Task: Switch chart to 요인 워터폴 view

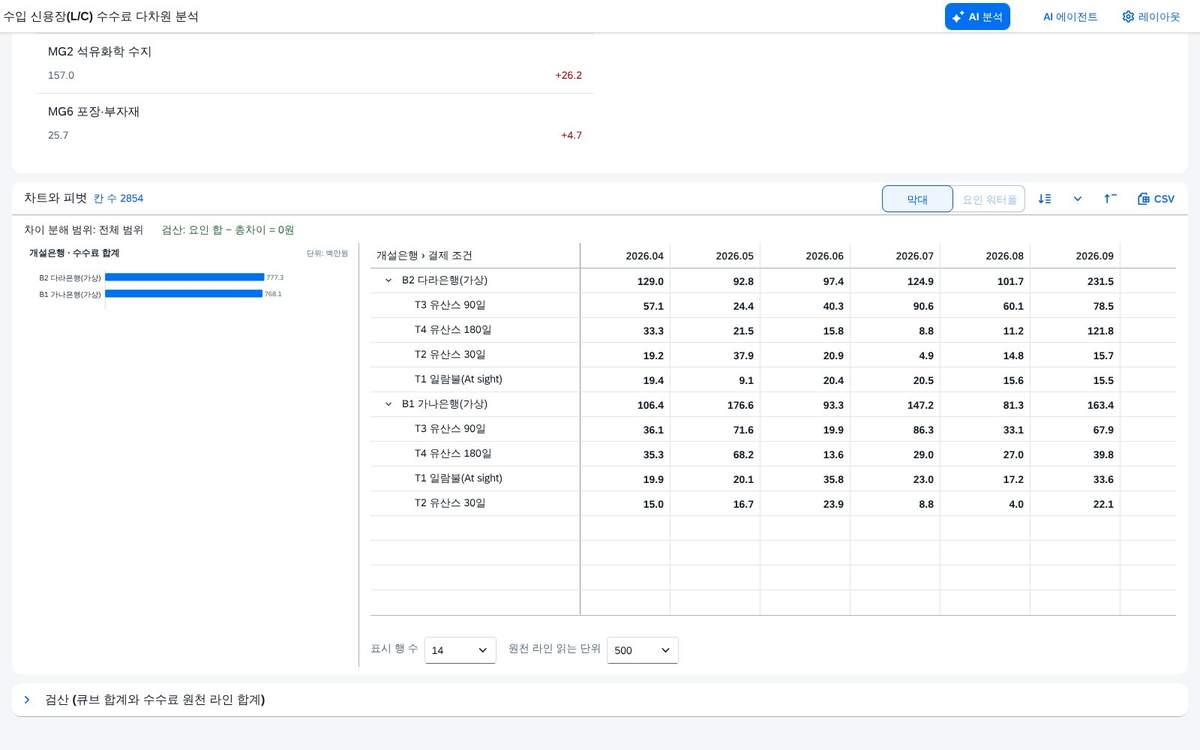Action: 989,199
